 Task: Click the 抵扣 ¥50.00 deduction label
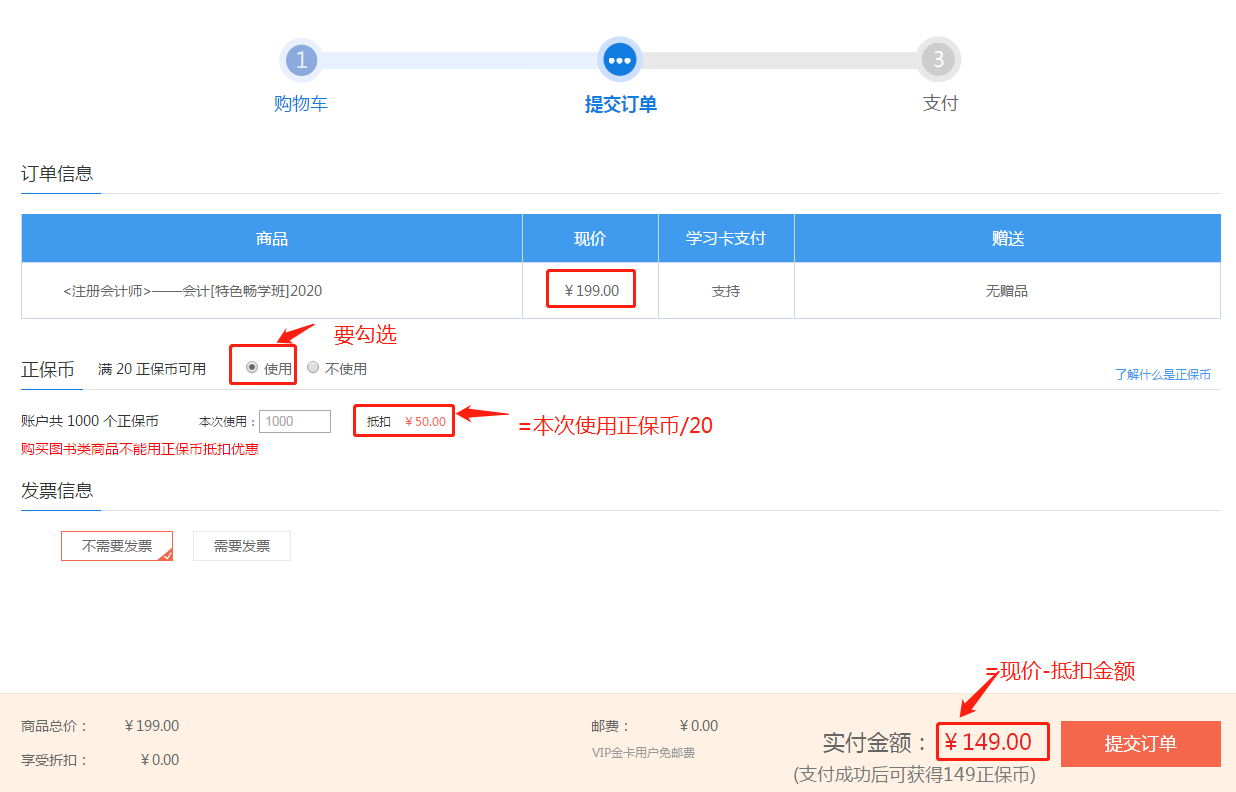pyautogui.click(x=403, y=421)
